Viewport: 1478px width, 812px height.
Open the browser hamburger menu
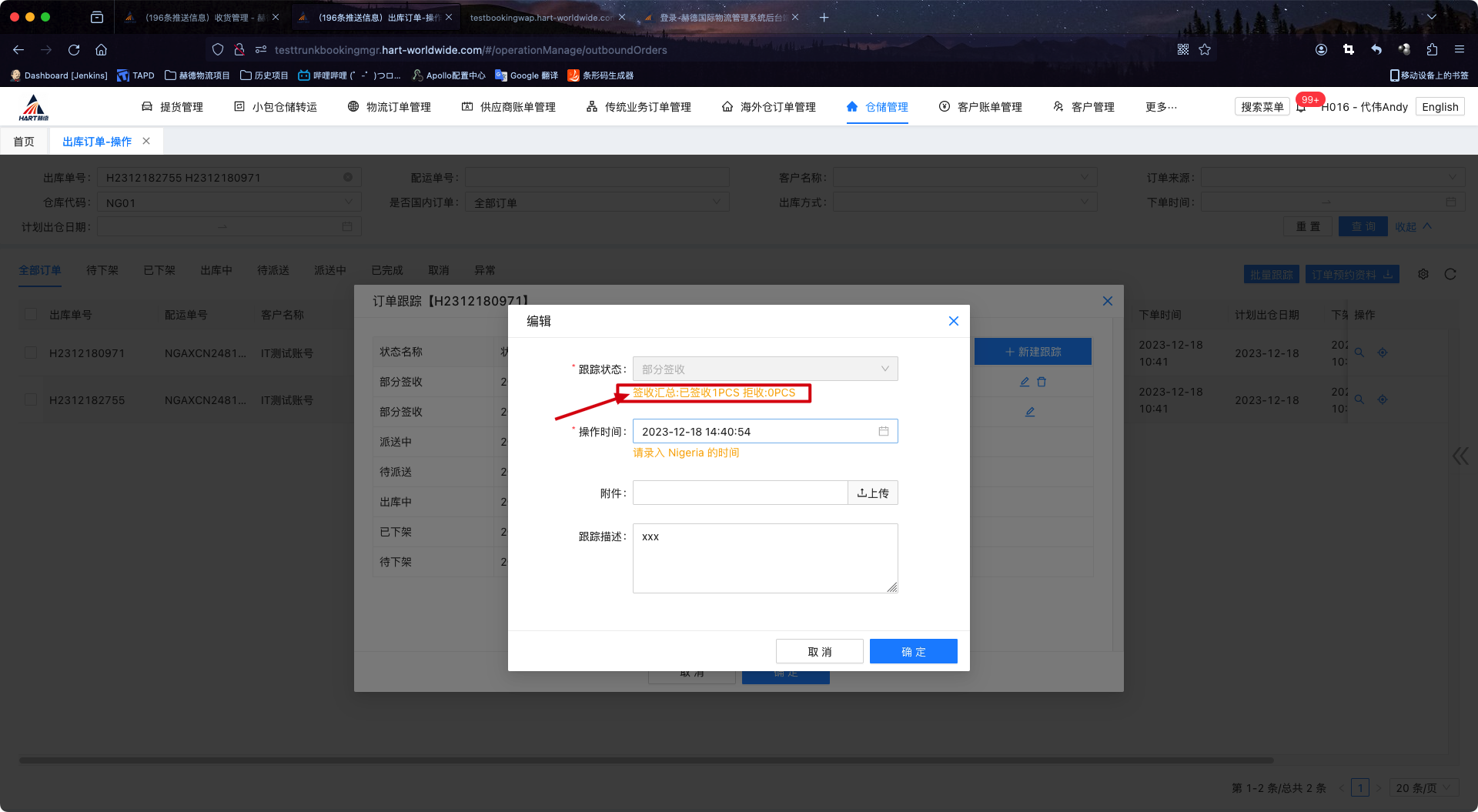(1459, 50)
